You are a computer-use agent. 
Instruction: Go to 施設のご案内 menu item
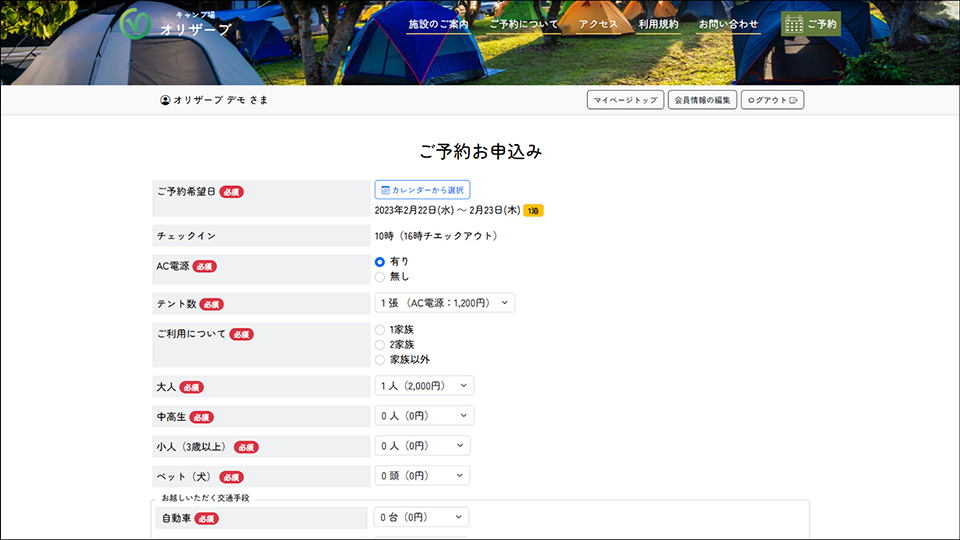pos(438,24)
